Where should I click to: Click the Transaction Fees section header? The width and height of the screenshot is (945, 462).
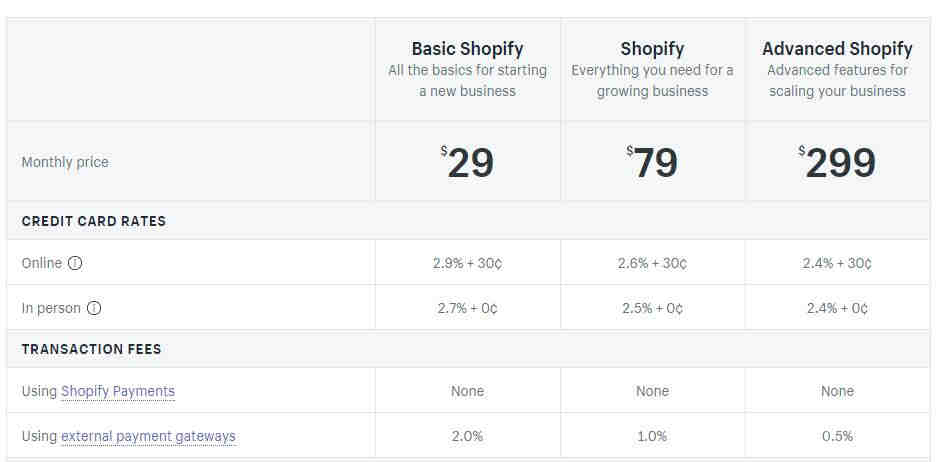tap(91, 349)
